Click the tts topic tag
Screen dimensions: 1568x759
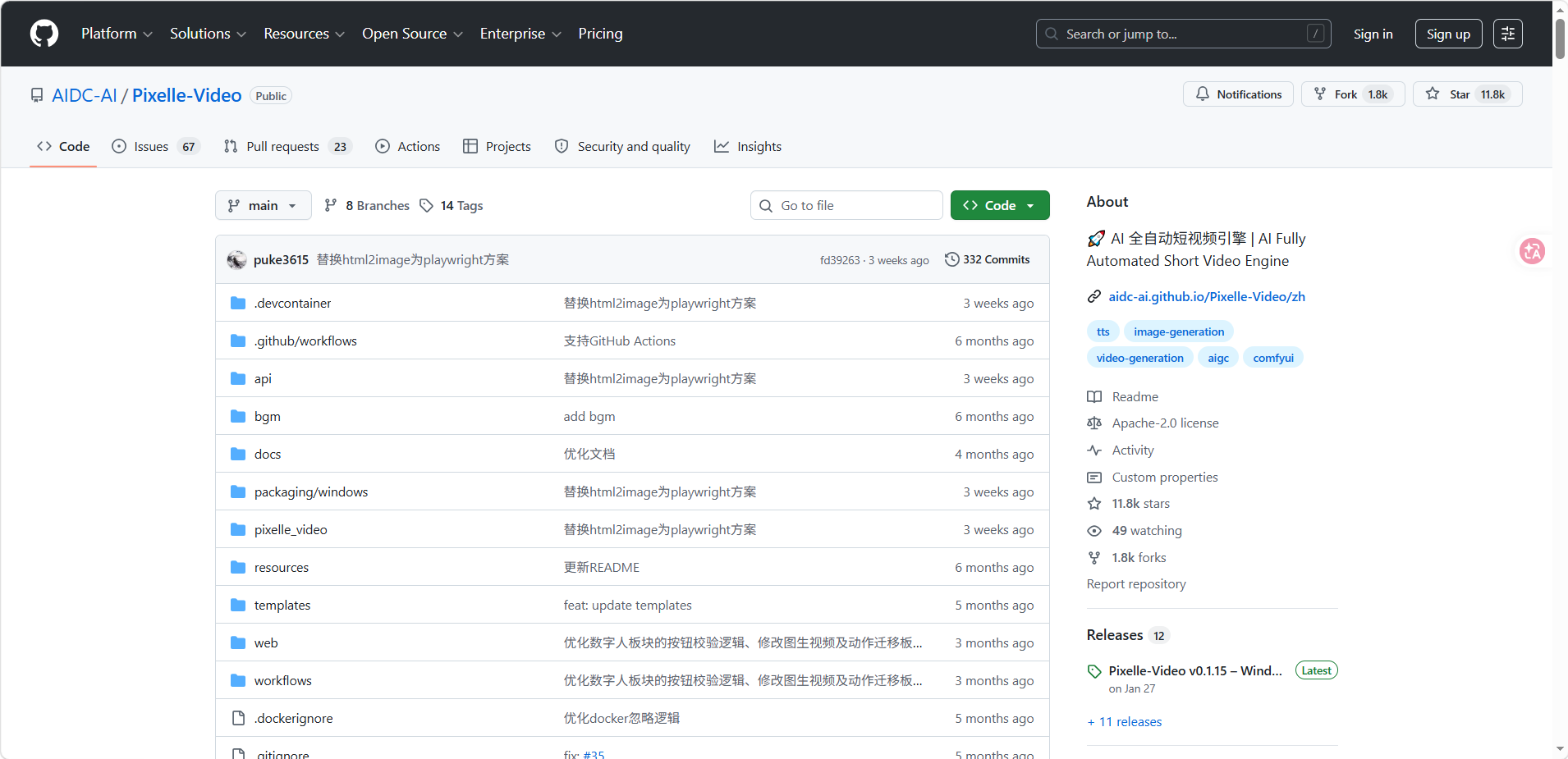coord(1103,331)
